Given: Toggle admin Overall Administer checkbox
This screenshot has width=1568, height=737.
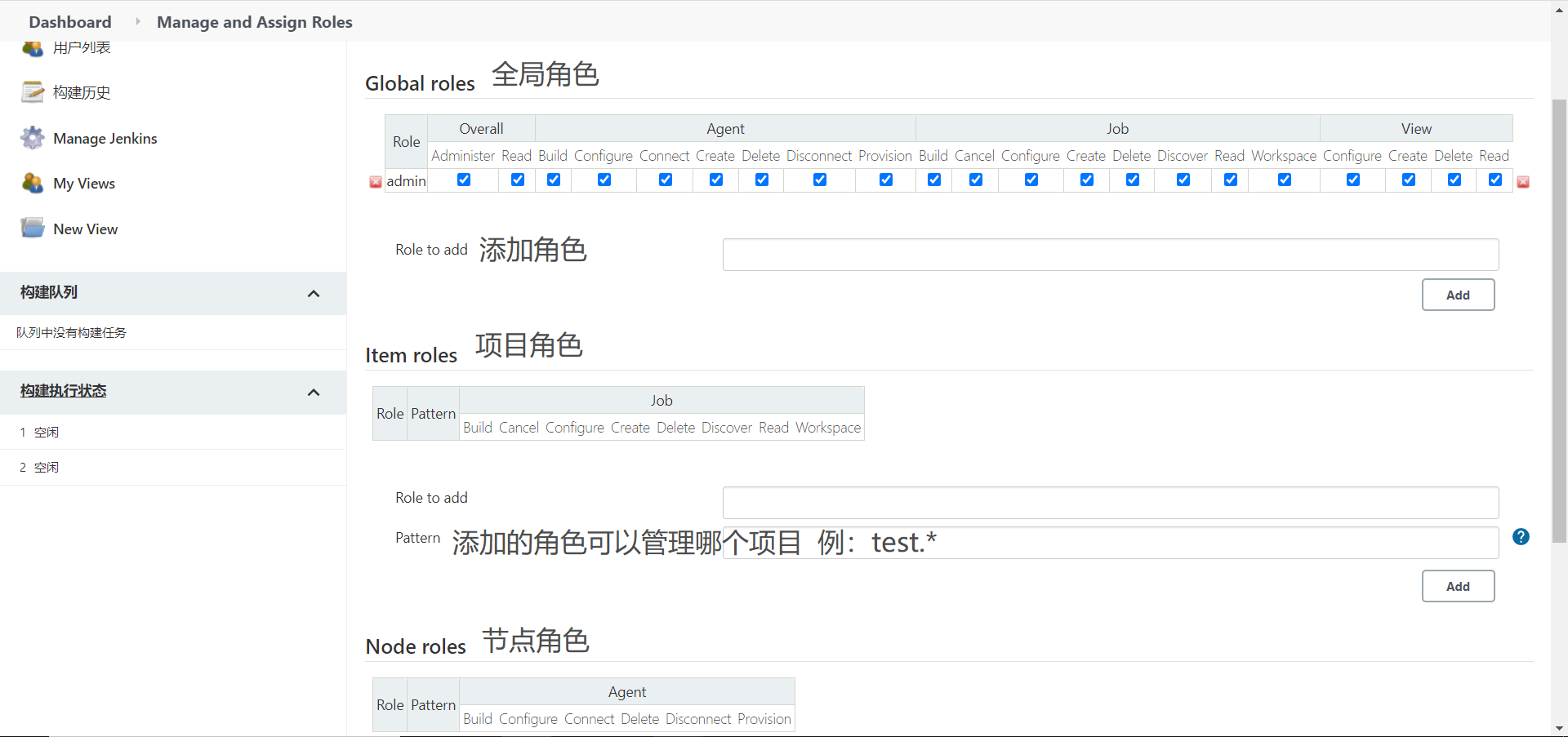Looking at the screenshot, I should click(464, 180).
